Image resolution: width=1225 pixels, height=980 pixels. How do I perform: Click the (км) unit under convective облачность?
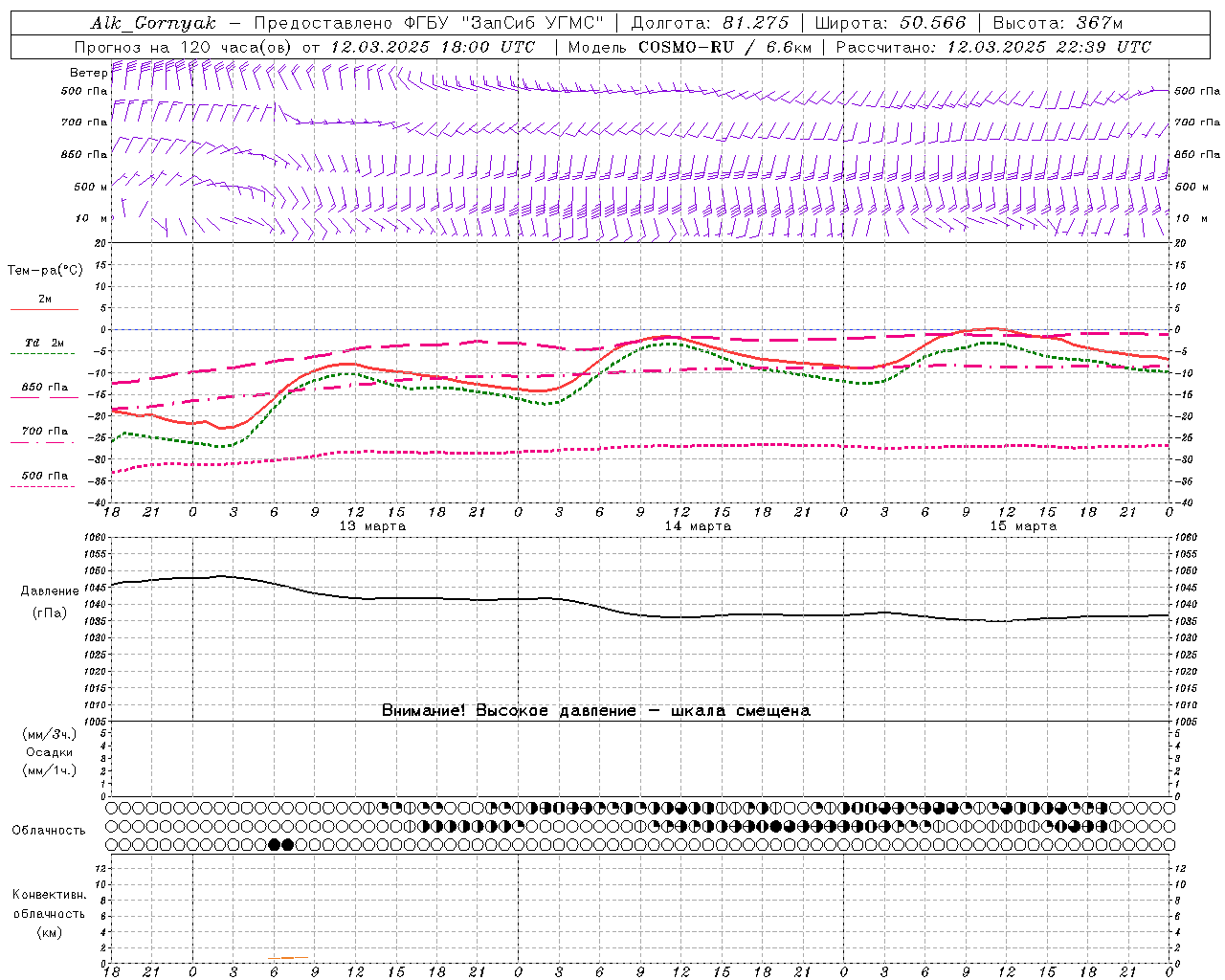49,932
